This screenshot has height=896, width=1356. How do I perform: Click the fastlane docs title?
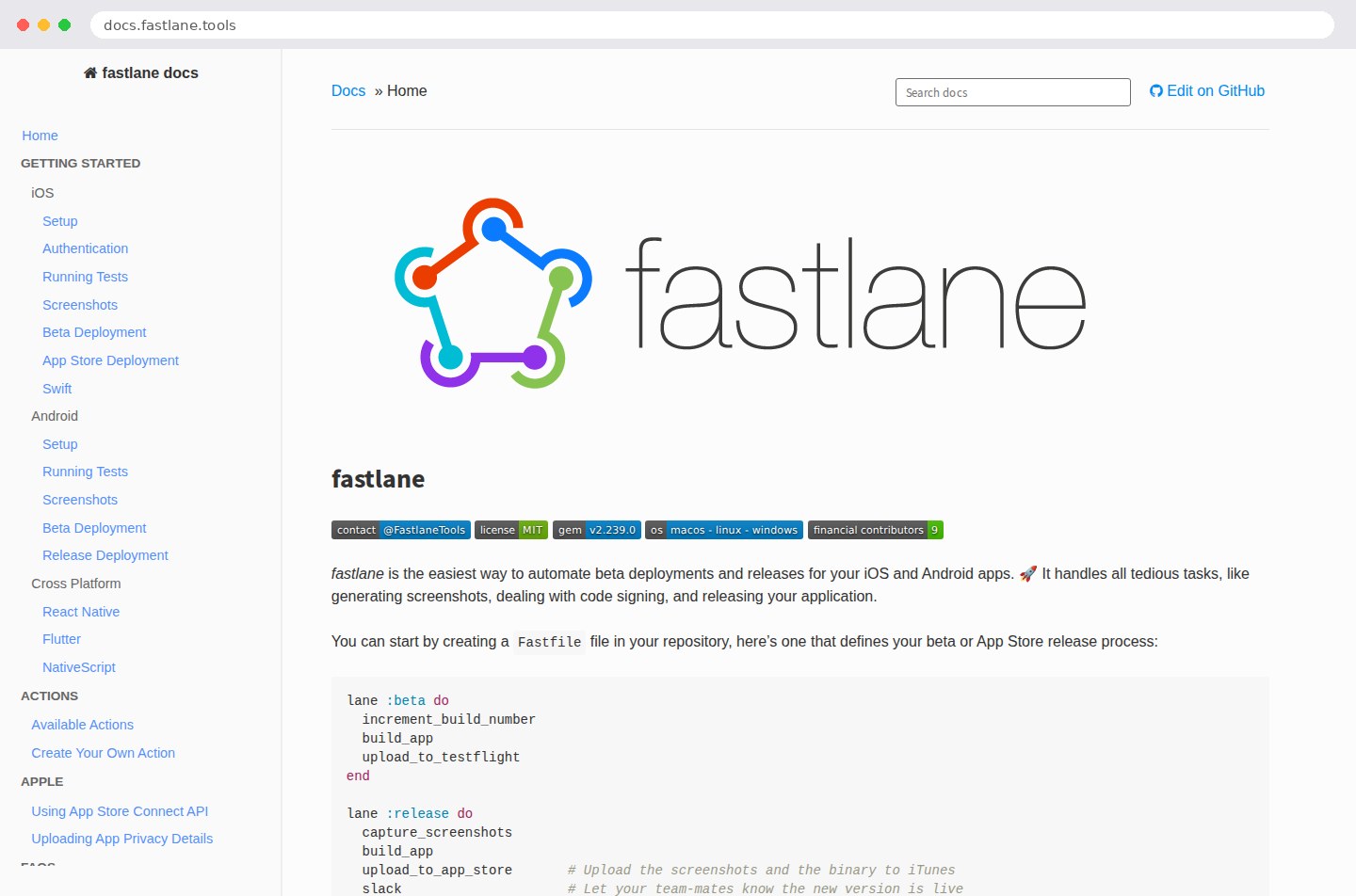(150, 72)
